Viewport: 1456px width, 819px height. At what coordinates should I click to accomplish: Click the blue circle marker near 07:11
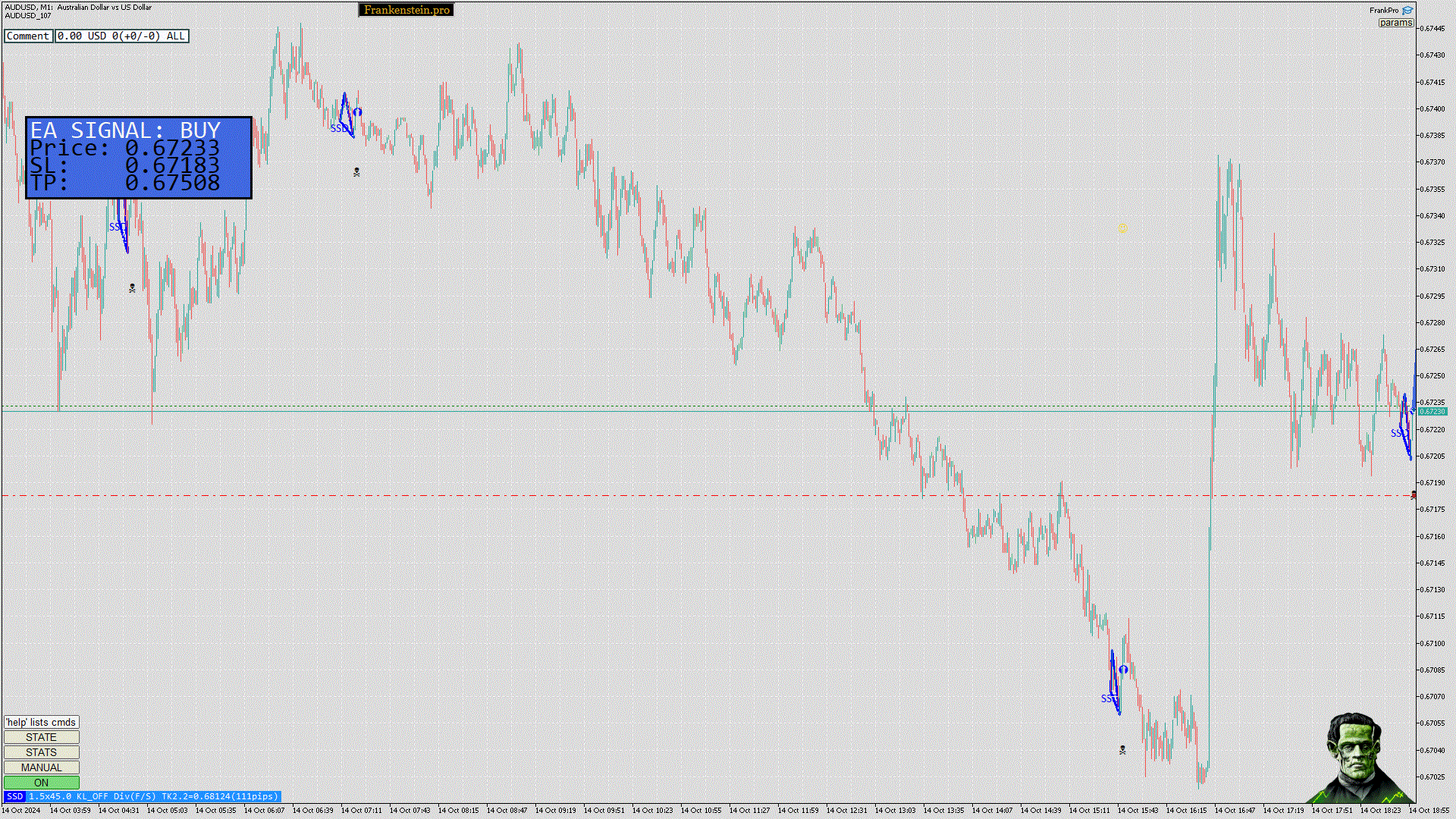[357, 112]
